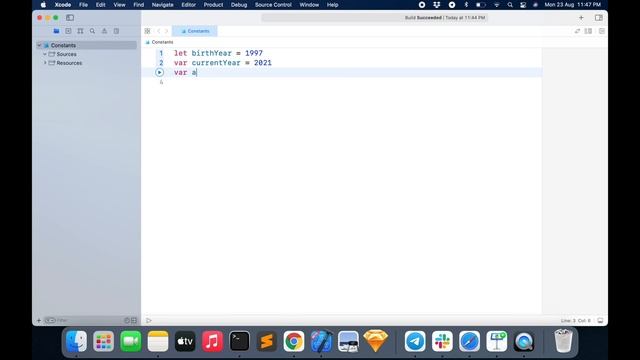Viewport: 640px width, 360px height.
Task: Open Google Chrome from the Dock
Action: click(x=293, y=341)
